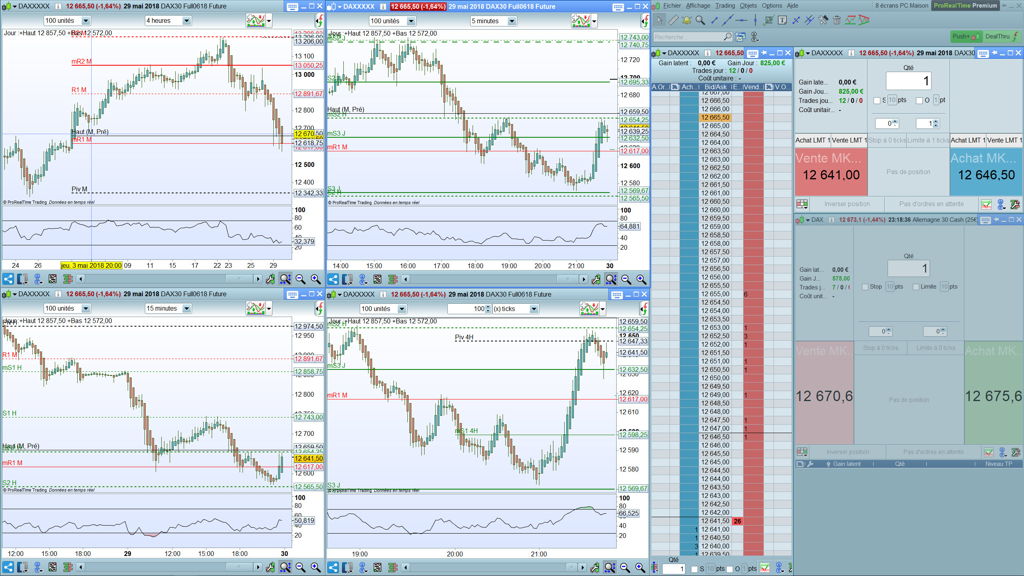Click wrench settings icon under 4 heures chart

[270, 279]
